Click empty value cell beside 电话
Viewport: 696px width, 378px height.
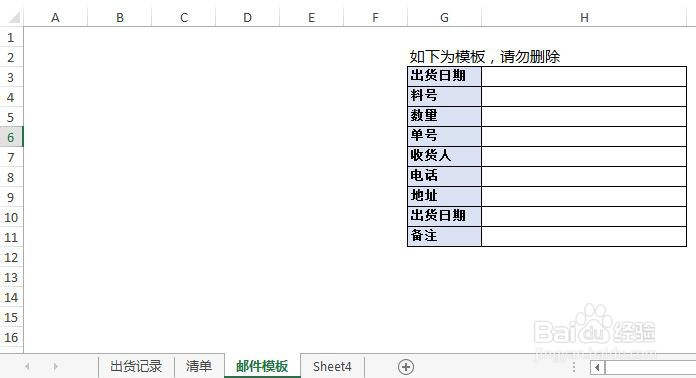[584, 176]
